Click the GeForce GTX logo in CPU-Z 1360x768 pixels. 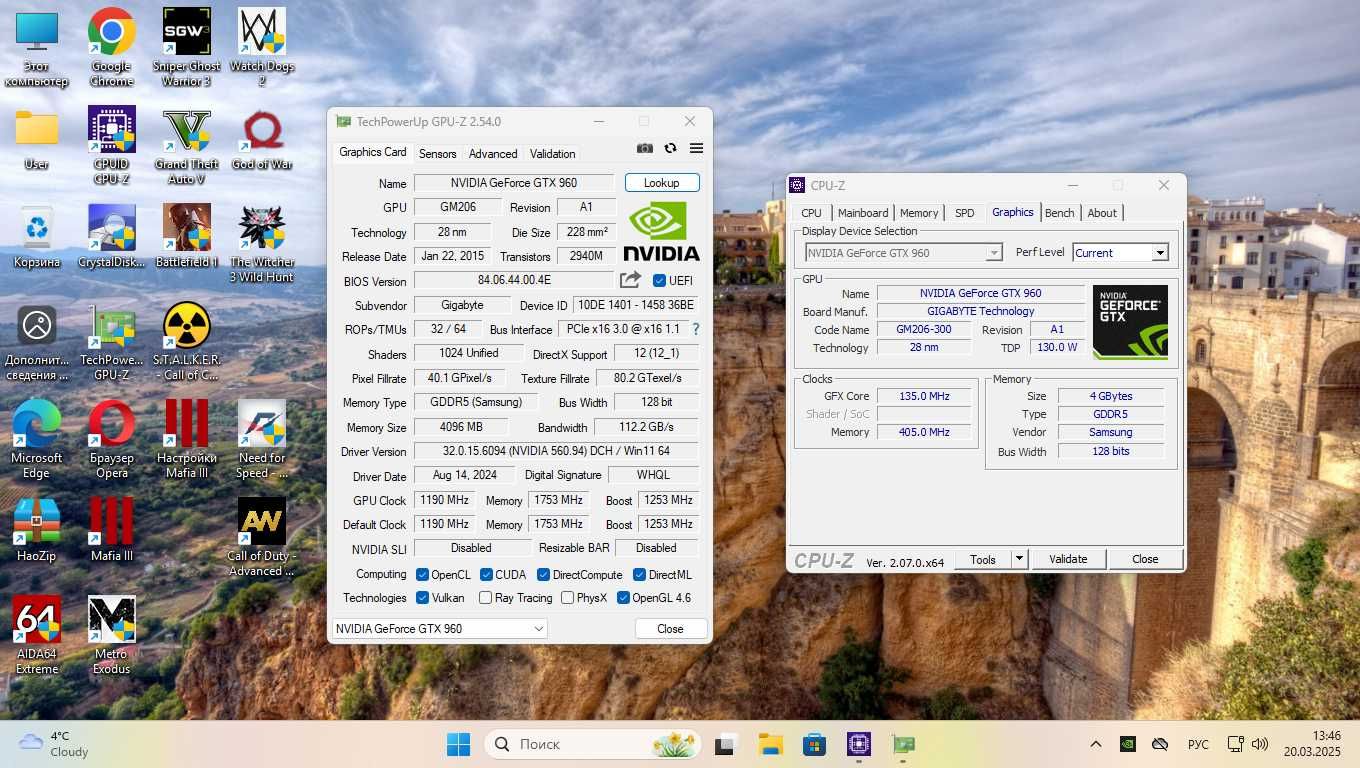1130,322
